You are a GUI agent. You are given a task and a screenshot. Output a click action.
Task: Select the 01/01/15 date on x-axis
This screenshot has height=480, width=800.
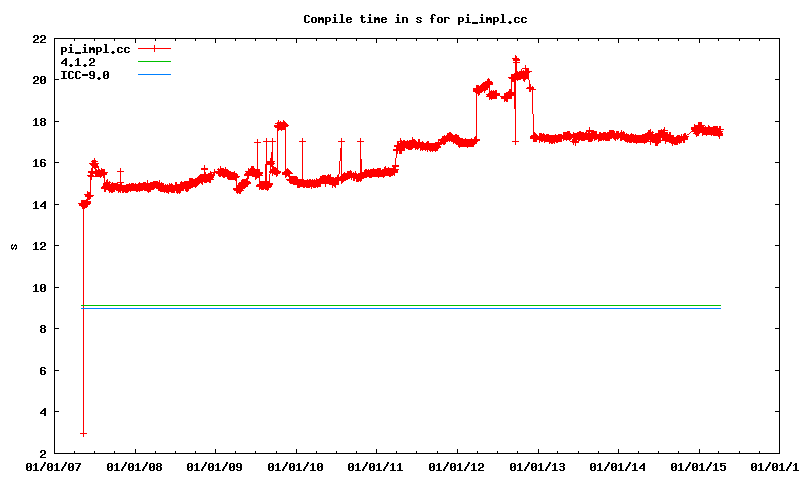[698, 466]
